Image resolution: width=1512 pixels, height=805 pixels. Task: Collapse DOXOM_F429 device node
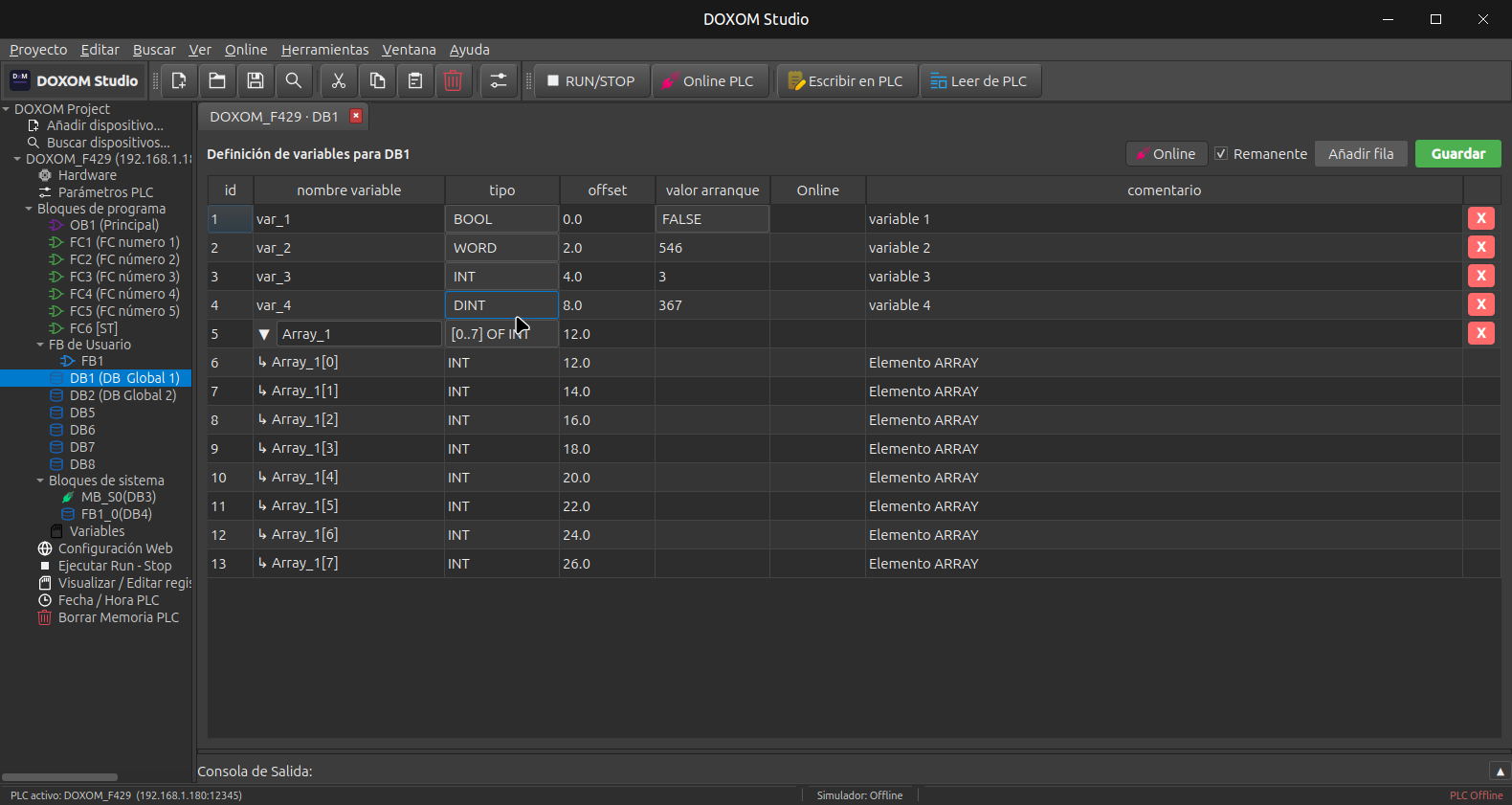[17, 159]
